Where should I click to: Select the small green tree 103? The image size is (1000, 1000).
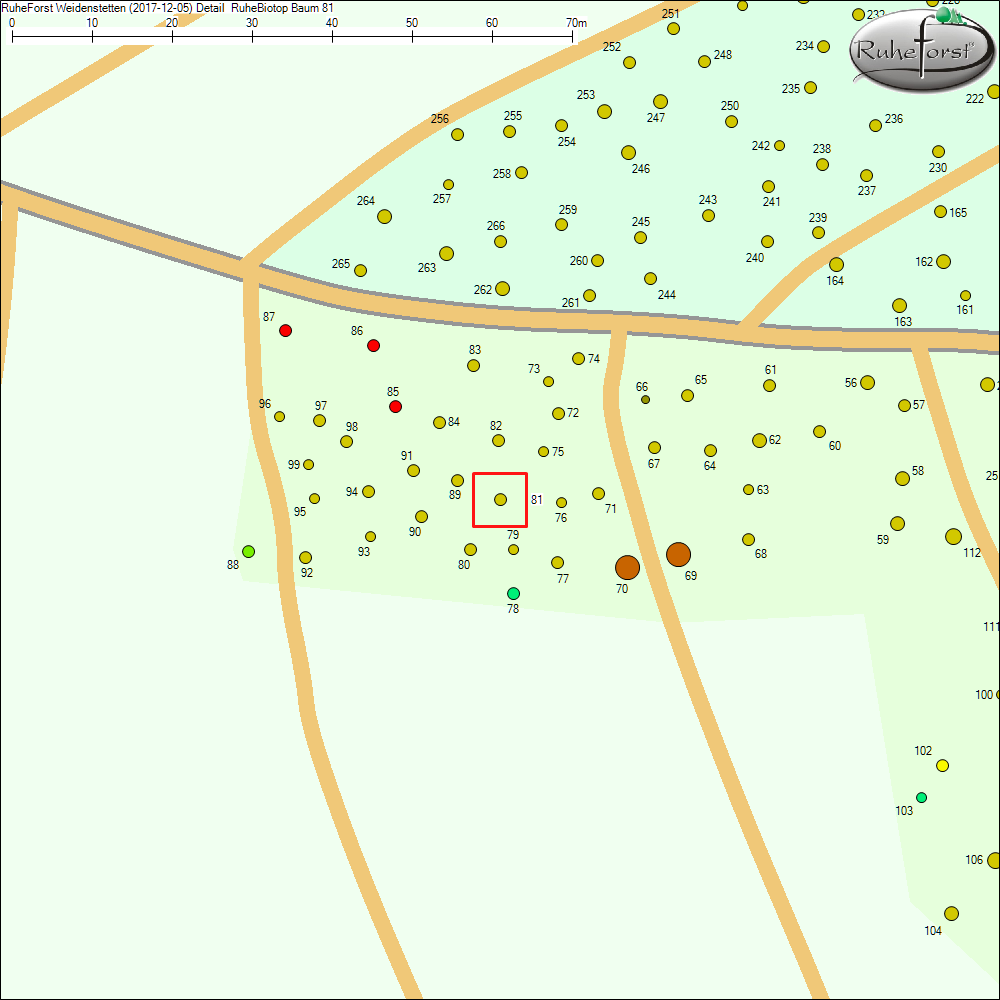pyautogui.click(x=921, y=797)
